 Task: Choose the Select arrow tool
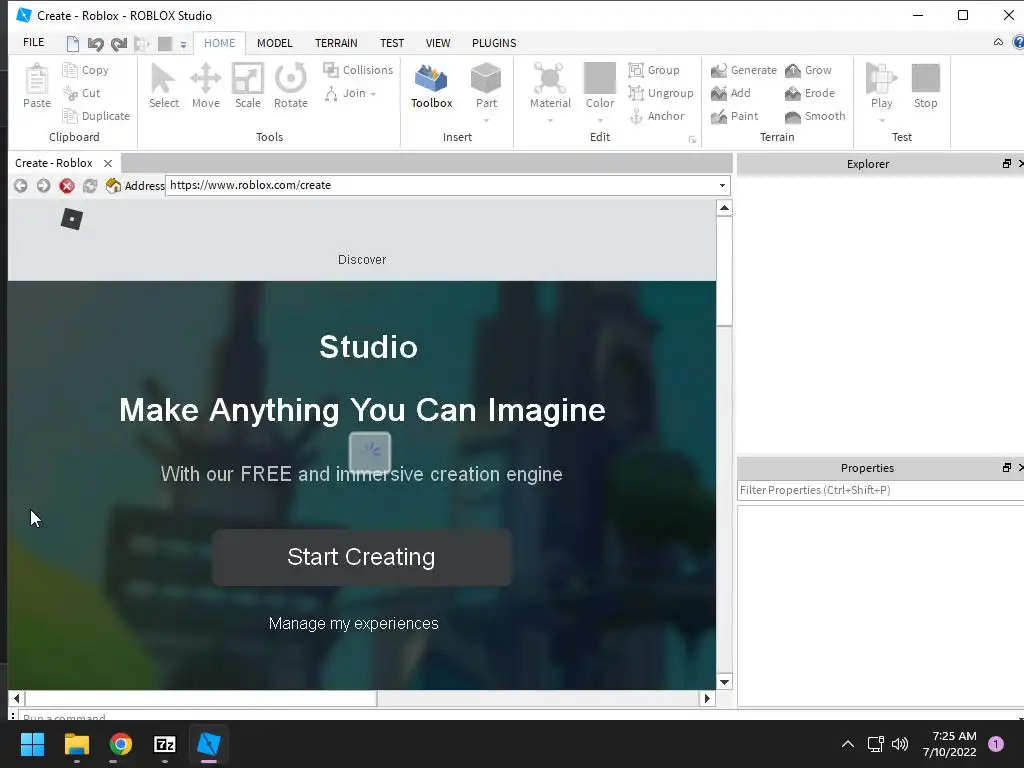(163, 86)
